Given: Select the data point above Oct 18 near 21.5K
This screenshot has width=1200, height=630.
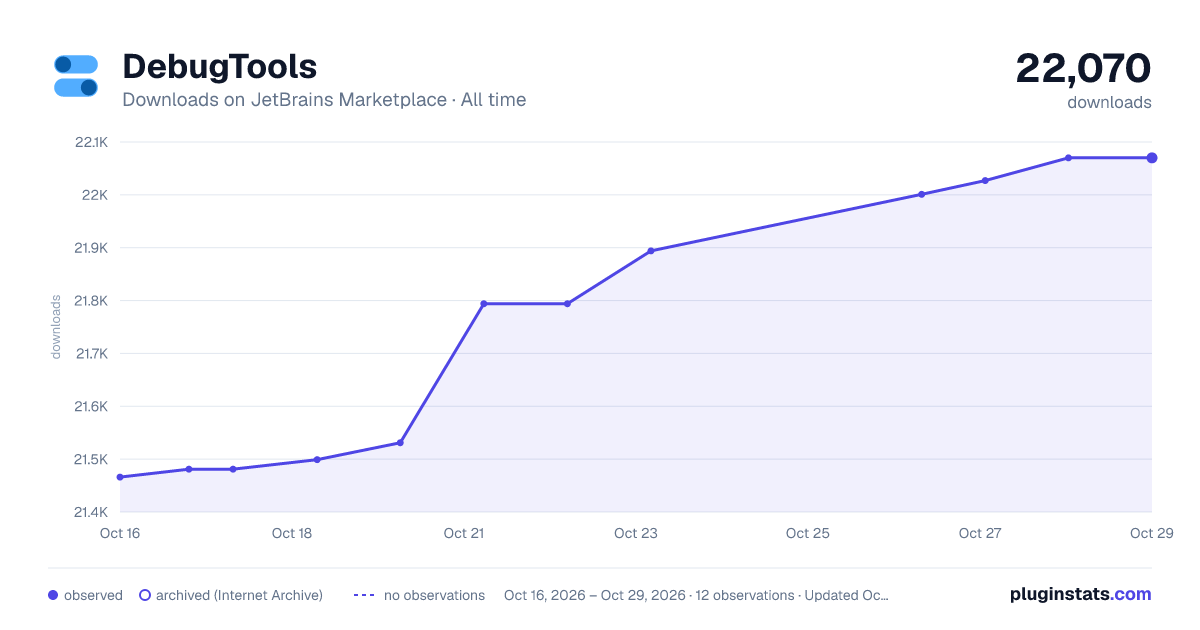Looking at the screenshot, I should point(317,460).
